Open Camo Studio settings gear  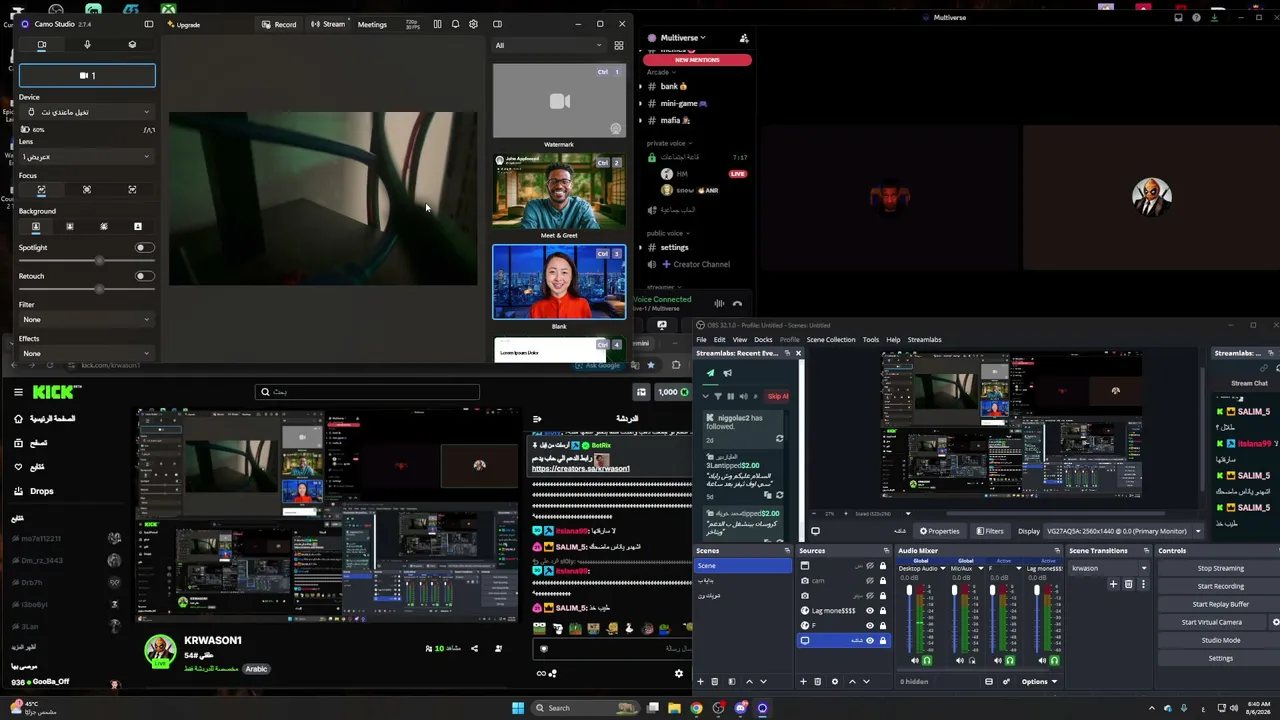point(473,24)
